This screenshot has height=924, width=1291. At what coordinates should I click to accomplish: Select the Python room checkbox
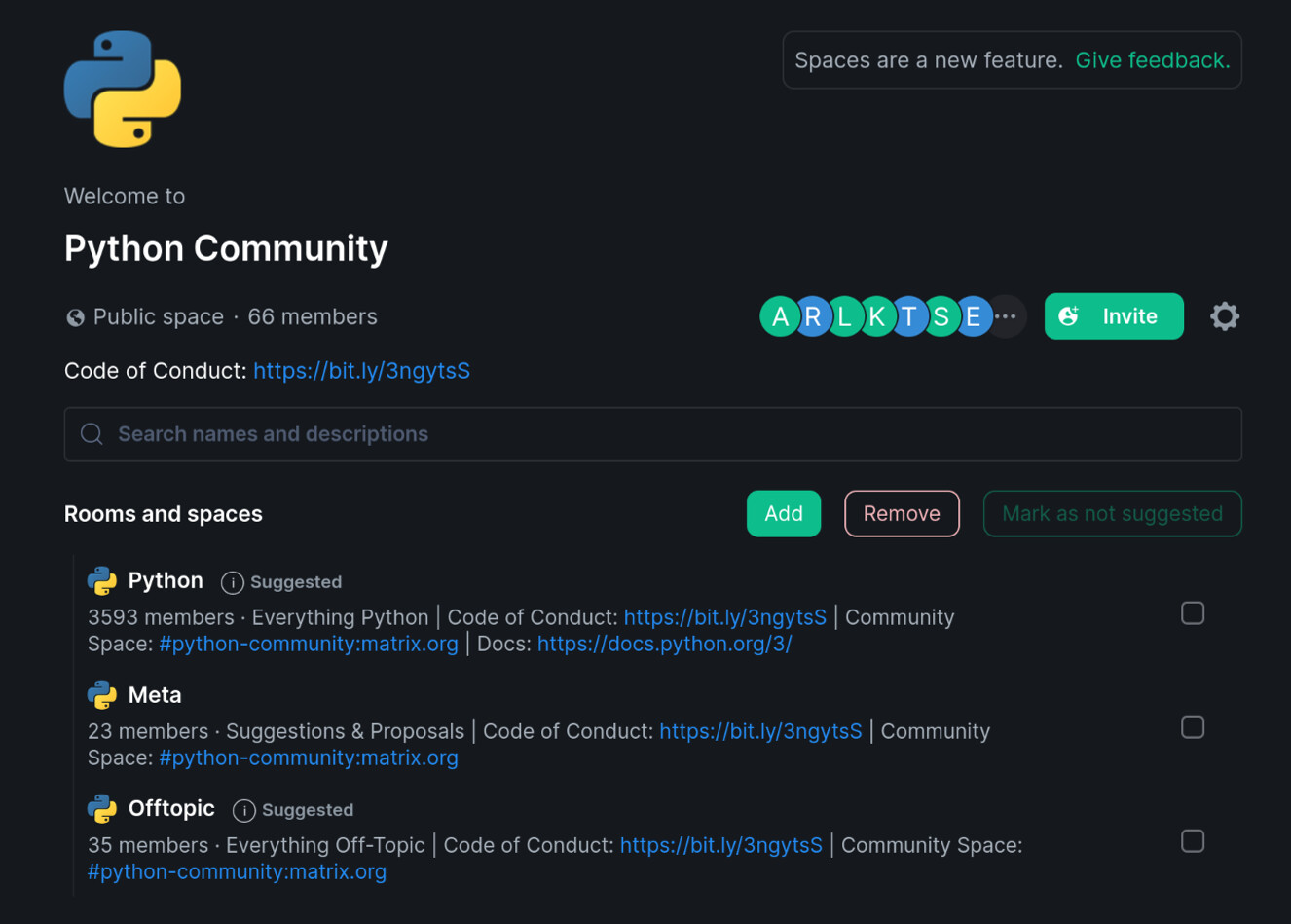click(1192, 613)
